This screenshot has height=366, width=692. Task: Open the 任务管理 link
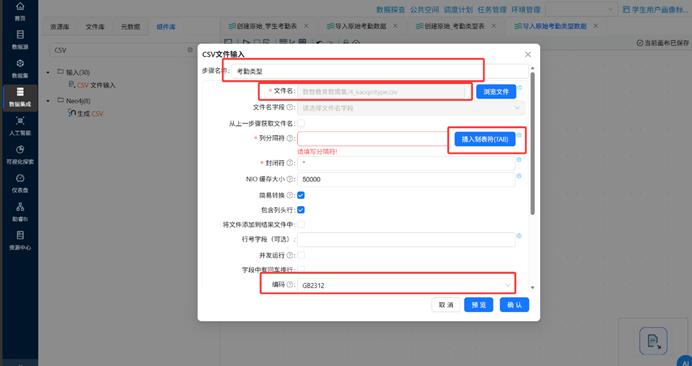pos(492,9)
